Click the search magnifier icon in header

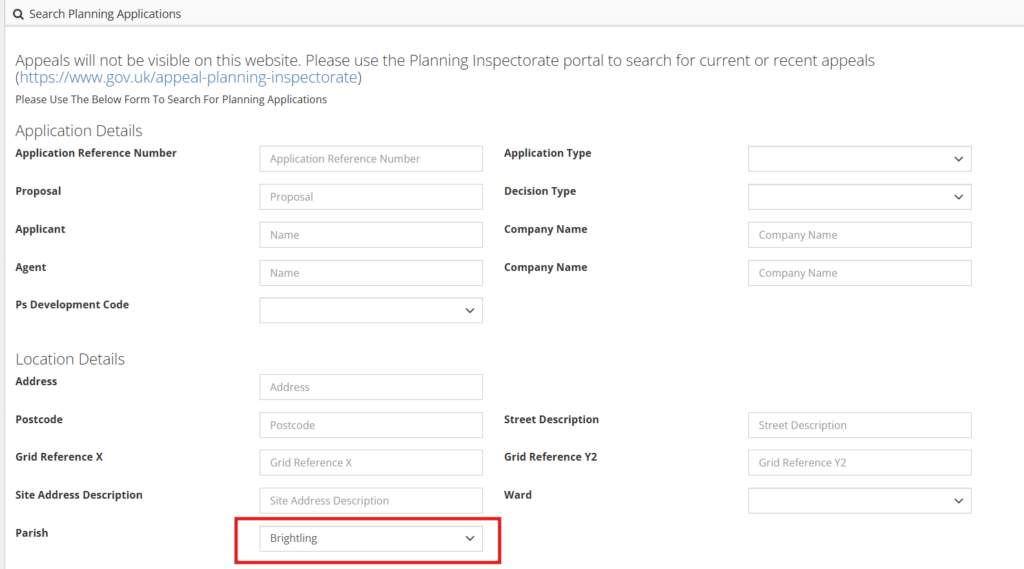tap(18, 15)
